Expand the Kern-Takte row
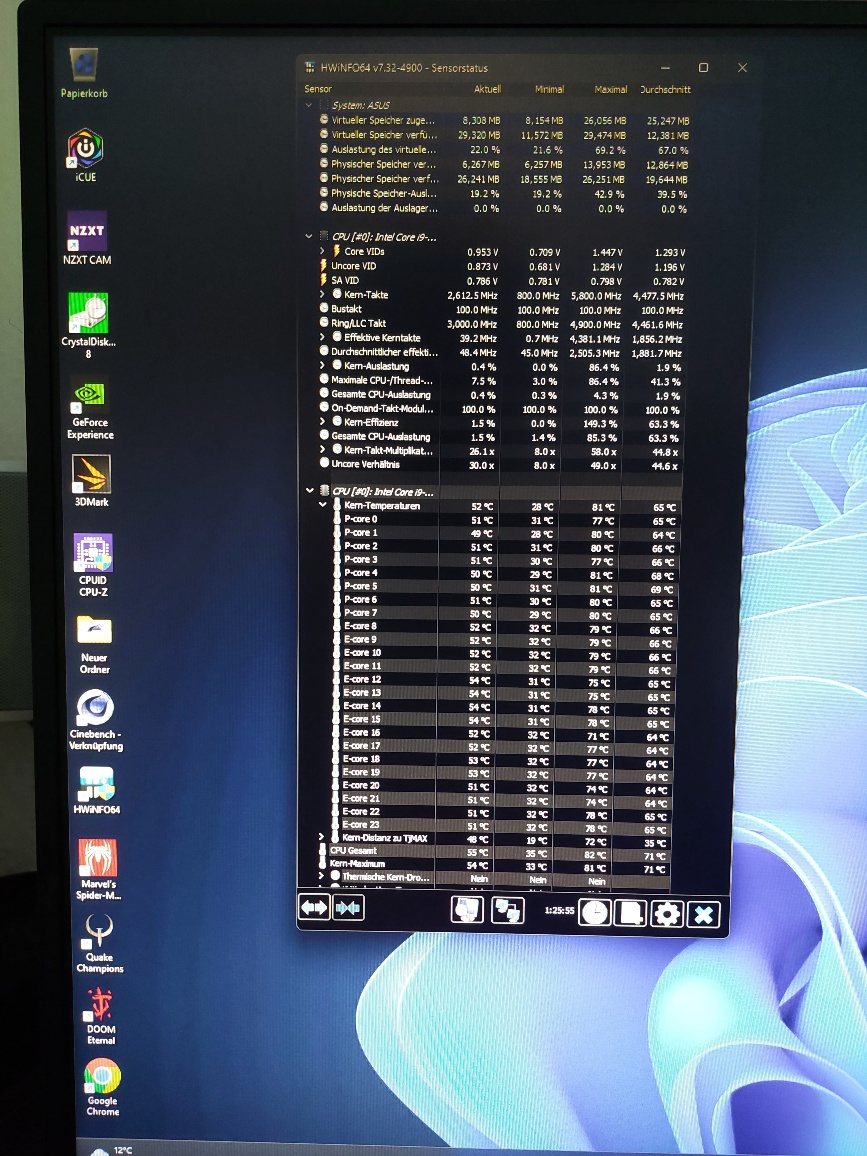 pos(322,295)
